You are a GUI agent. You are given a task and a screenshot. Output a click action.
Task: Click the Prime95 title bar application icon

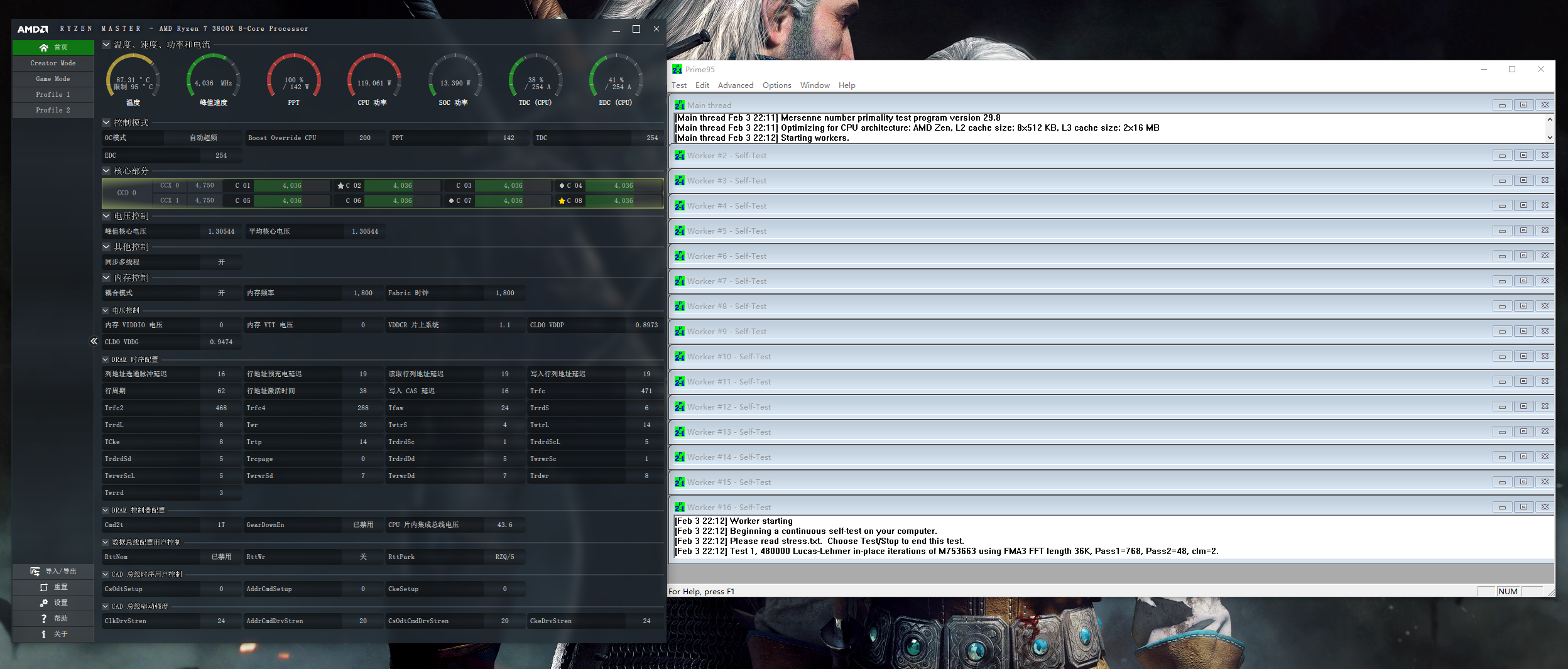pos(677,69)
